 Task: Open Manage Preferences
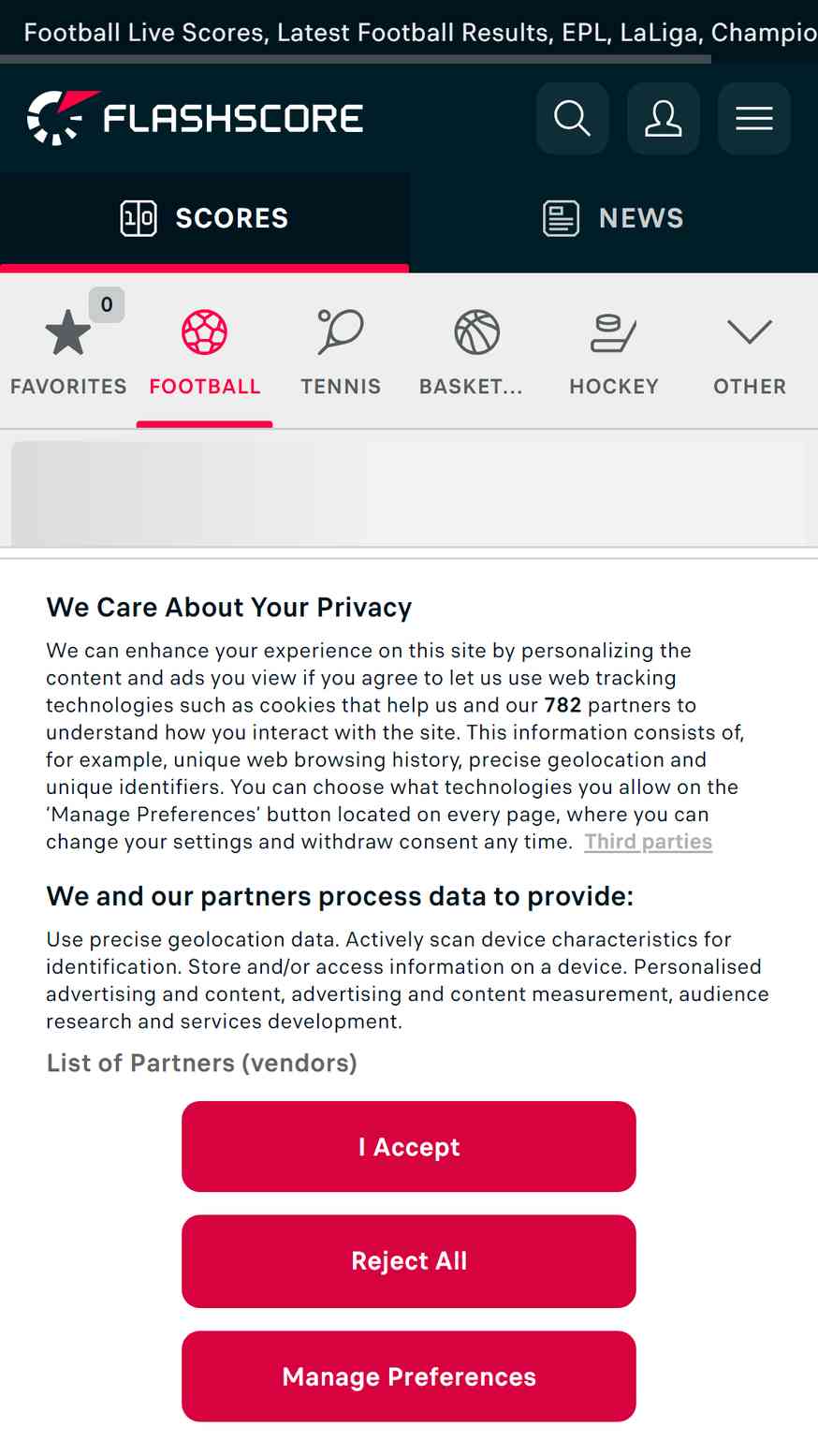[409, 1376]
